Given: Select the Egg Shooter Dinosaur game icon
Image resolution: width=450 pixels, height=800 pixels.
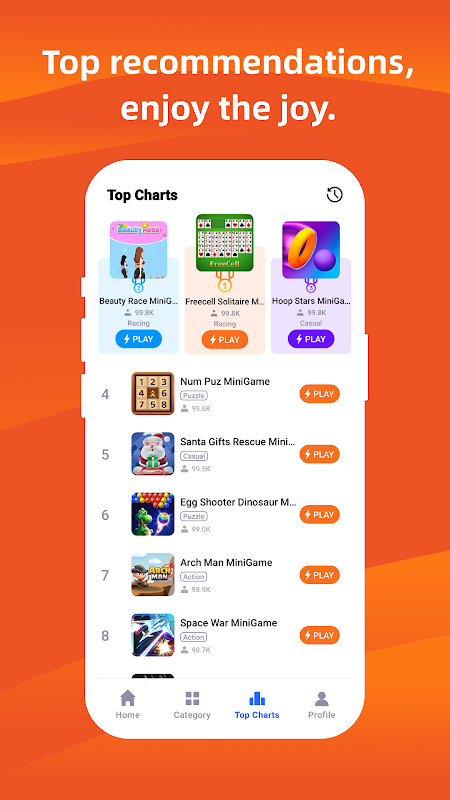Looking at the screenshot, I should [153, 514].
